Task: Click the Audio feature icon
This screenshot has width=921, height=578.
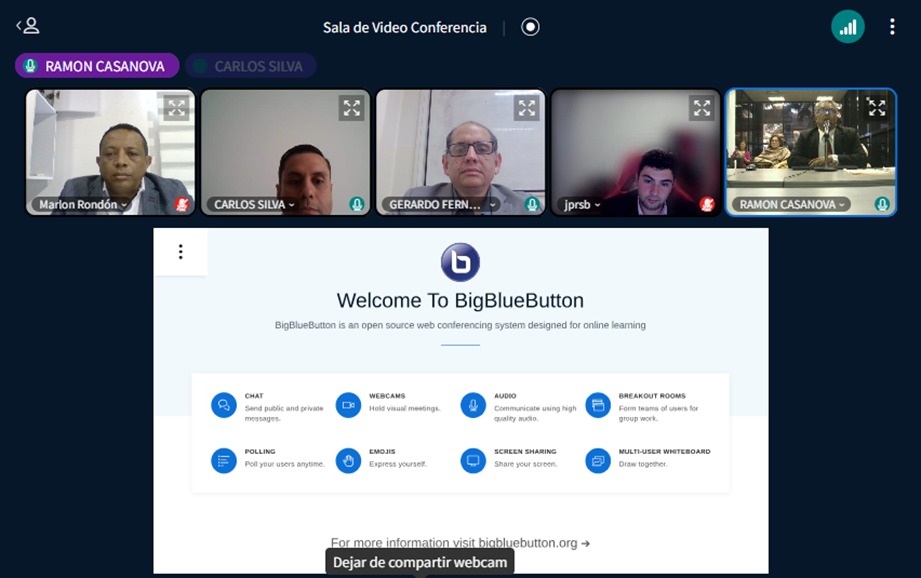Action: pos(473,405)
